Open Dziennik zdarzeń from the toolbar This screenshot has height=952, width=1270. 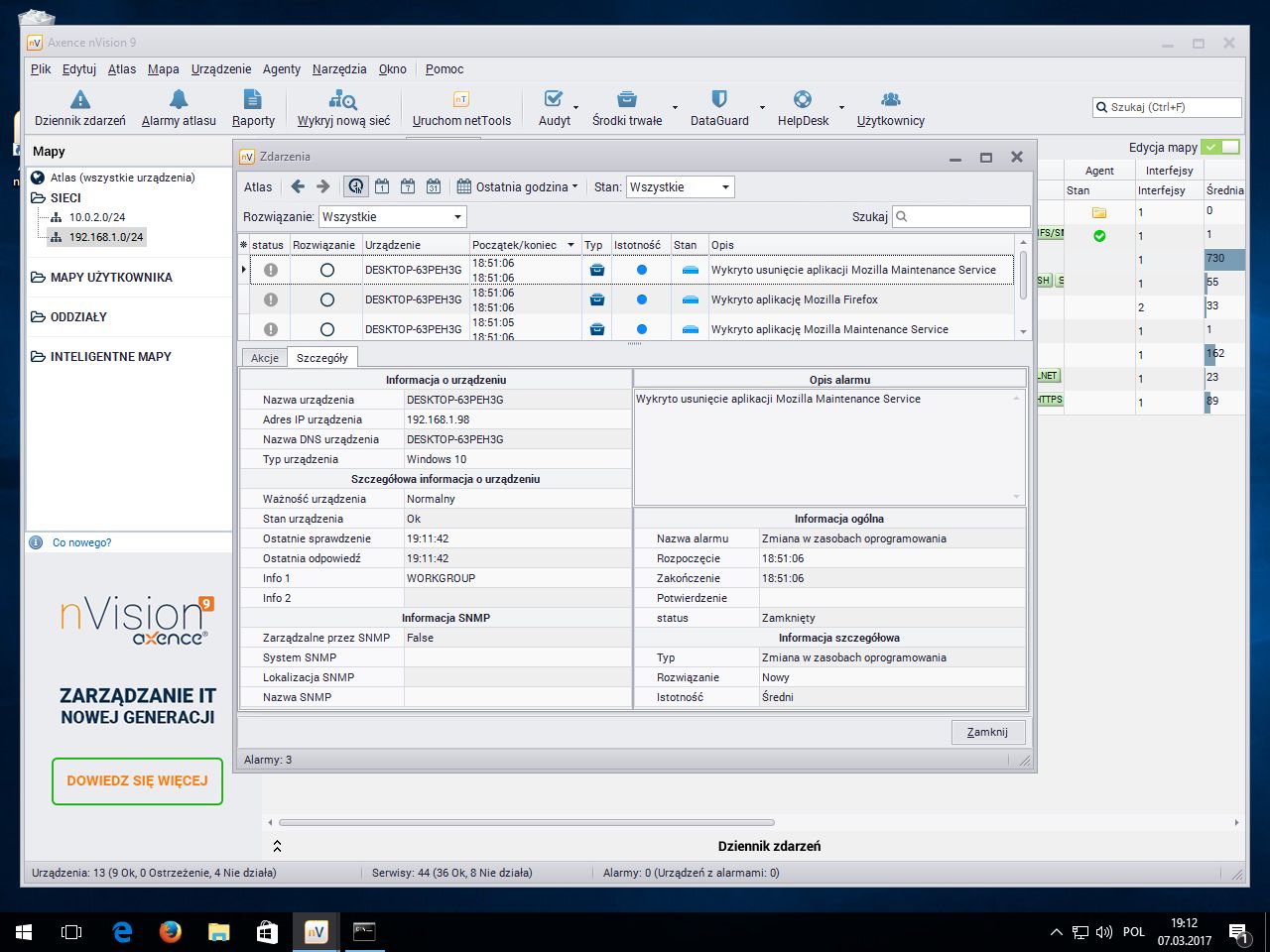pyautogui.click(x=80, y=108)
